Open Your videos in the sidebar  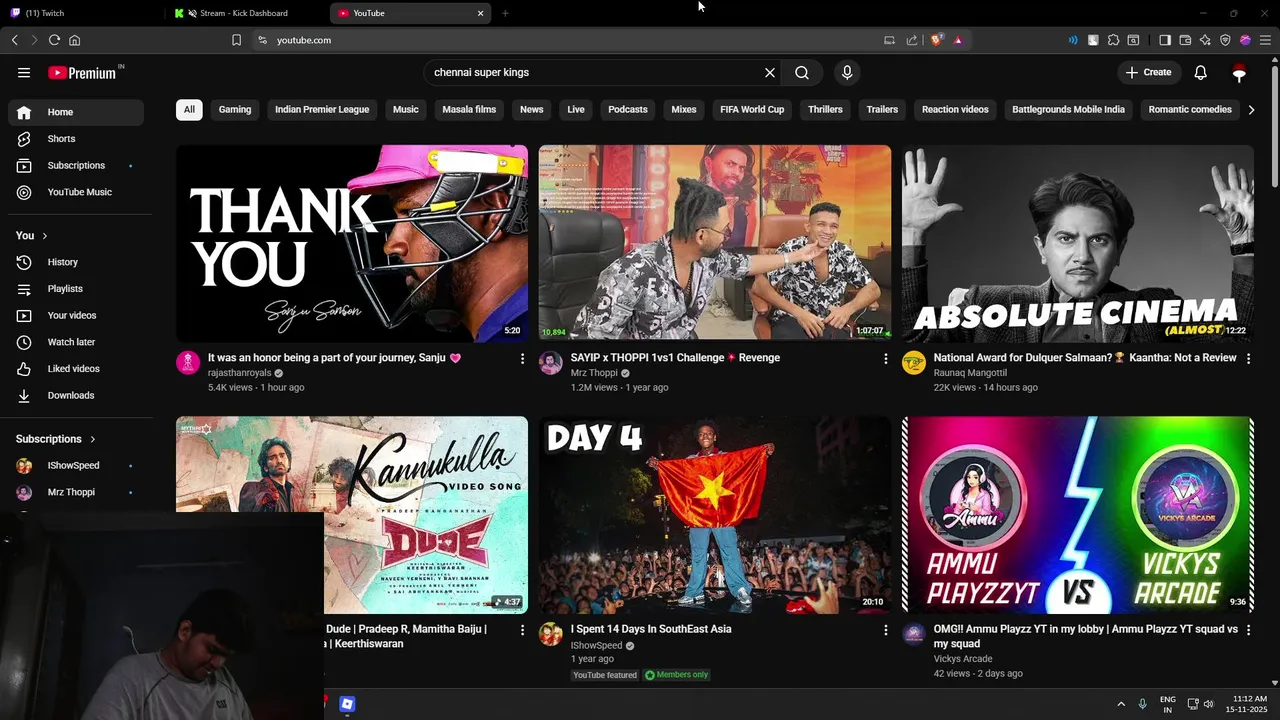76,315
